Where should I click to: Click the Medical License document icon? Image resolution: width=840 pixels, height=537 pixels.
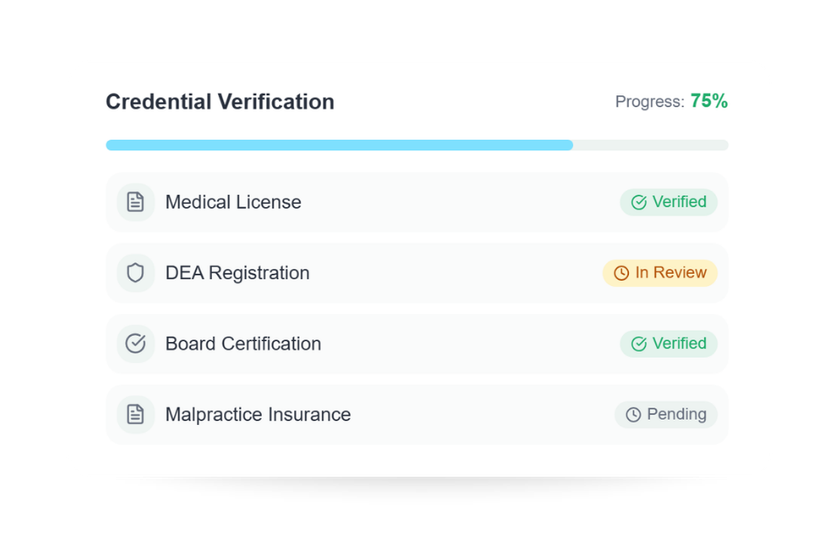point(135,202)
